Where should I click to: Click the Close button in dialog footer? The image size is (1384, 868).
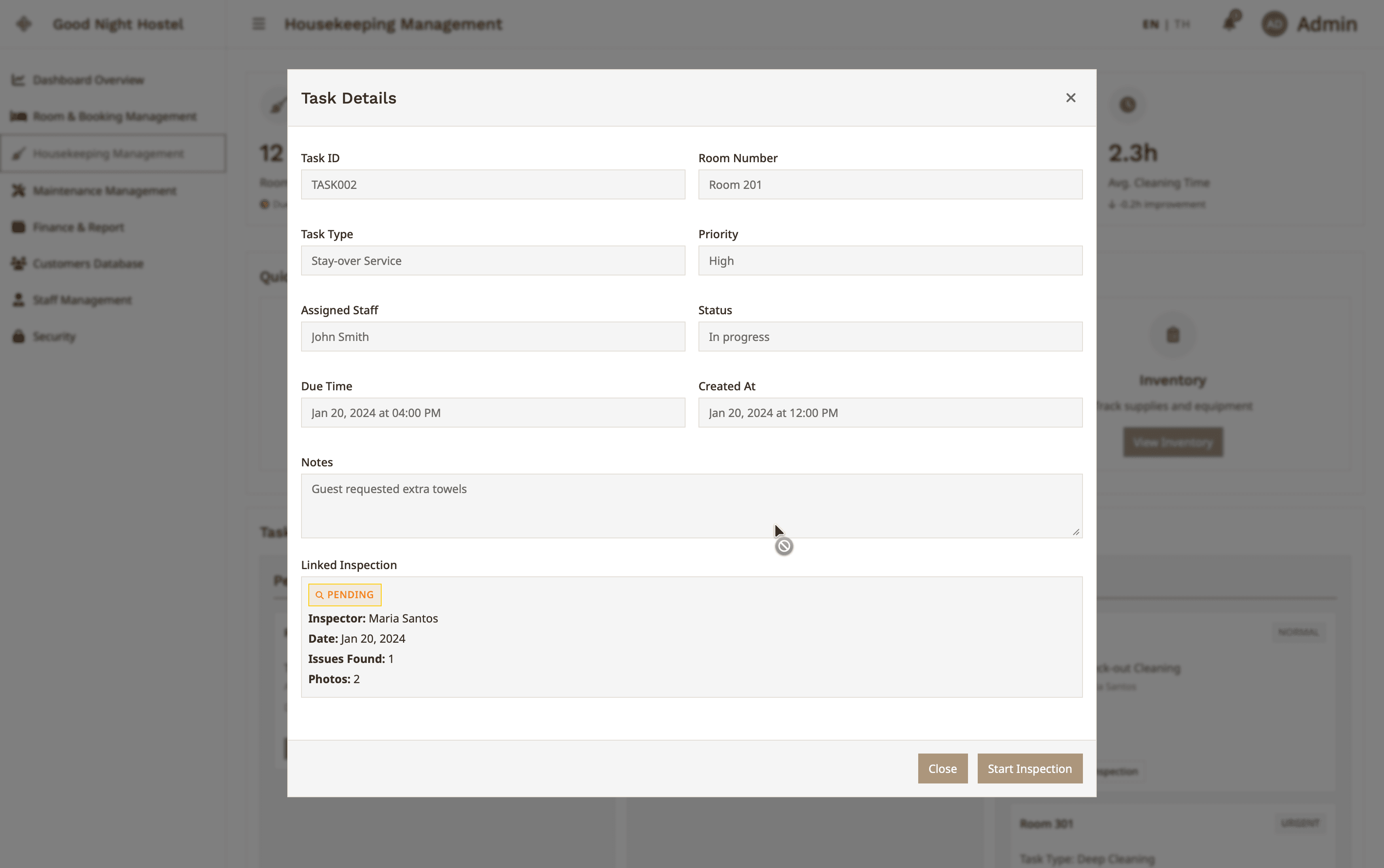pyautogui.click(x=942, y=768)
